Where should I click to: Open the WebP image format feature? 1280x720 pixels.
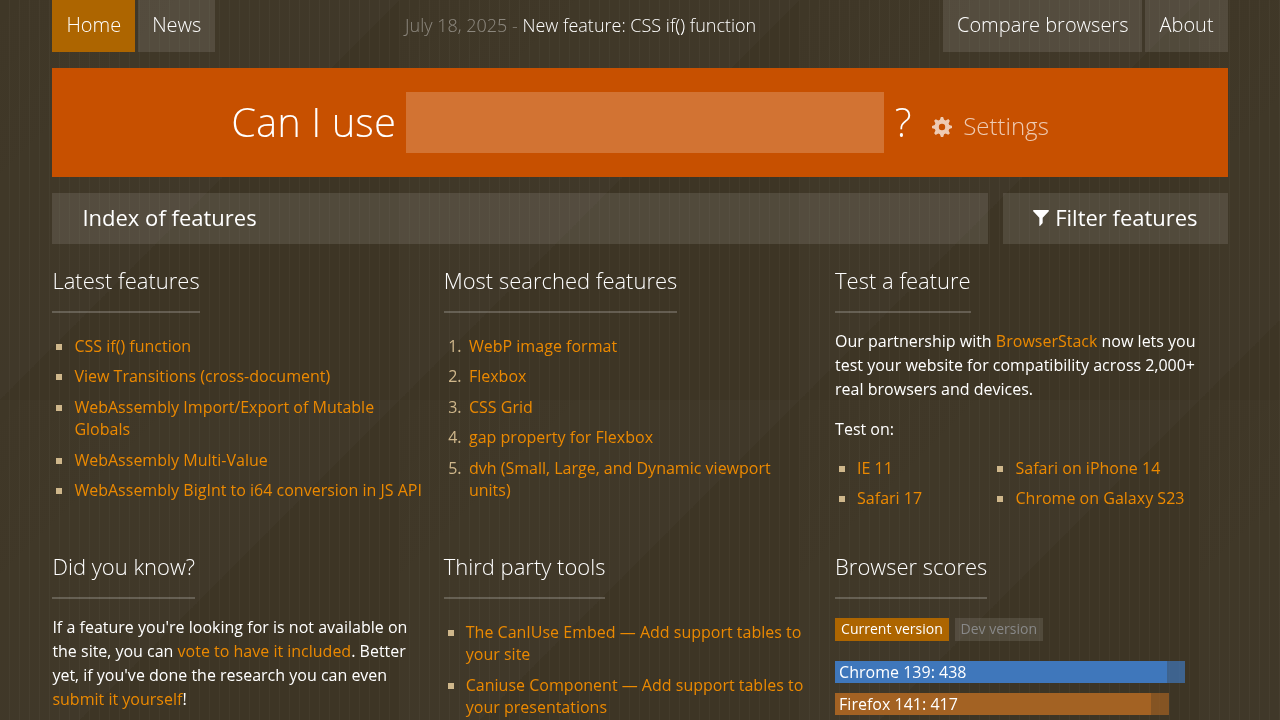542,346
